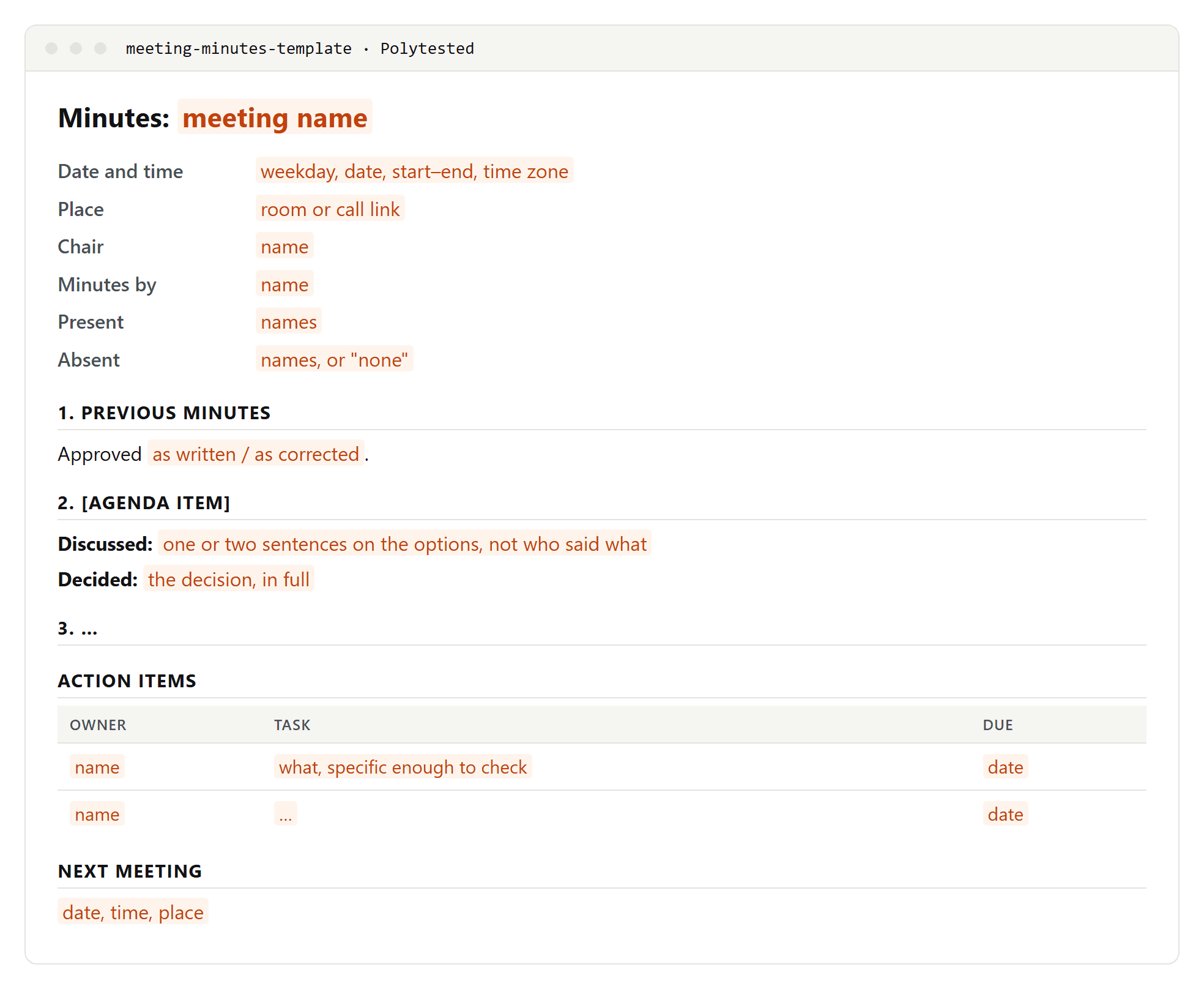Select the 'Minutes by' name placeholder
This screenshot has height=989, width=1204.
284,284
